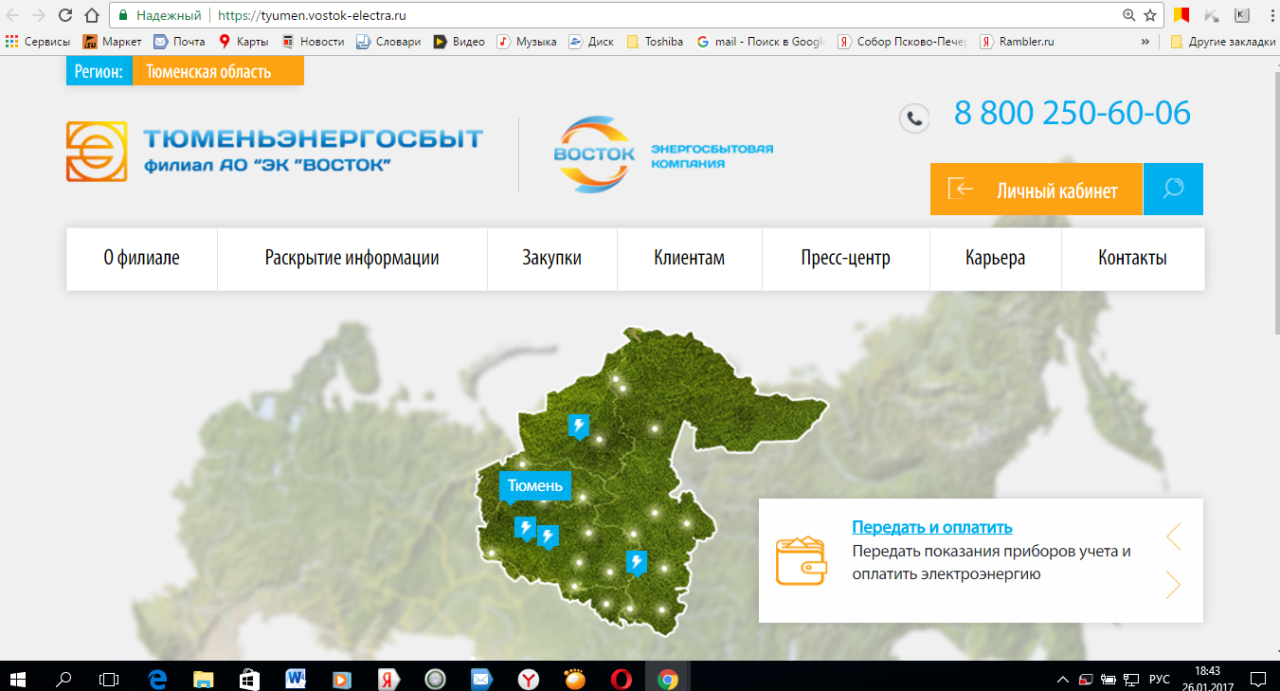Launch Microsoft Edge from taskbar
1280x691 pixels.
pos(157,678)
